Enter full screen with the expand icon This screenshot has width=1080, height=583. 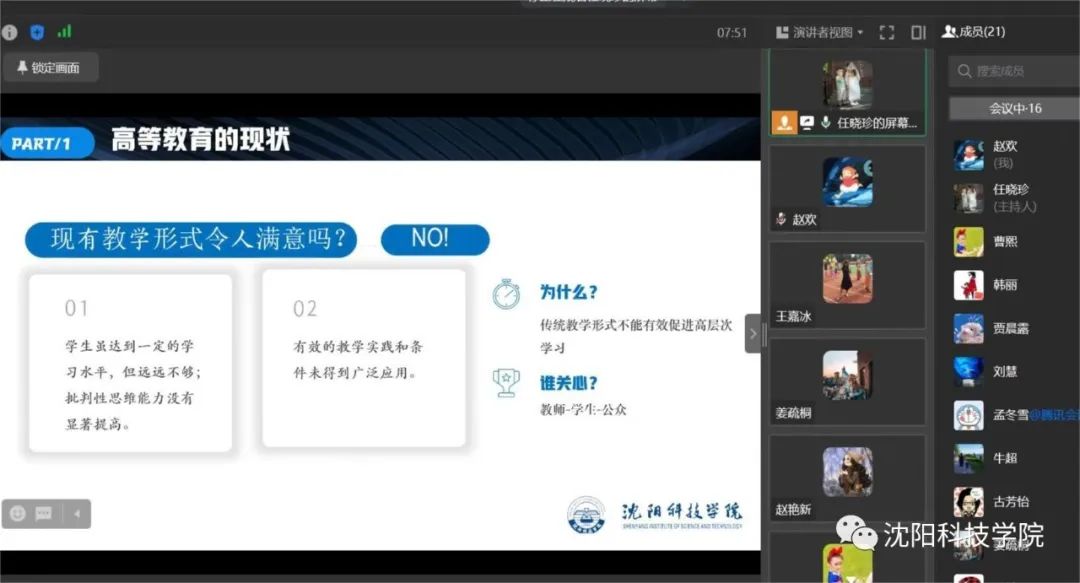coord(886,32)
